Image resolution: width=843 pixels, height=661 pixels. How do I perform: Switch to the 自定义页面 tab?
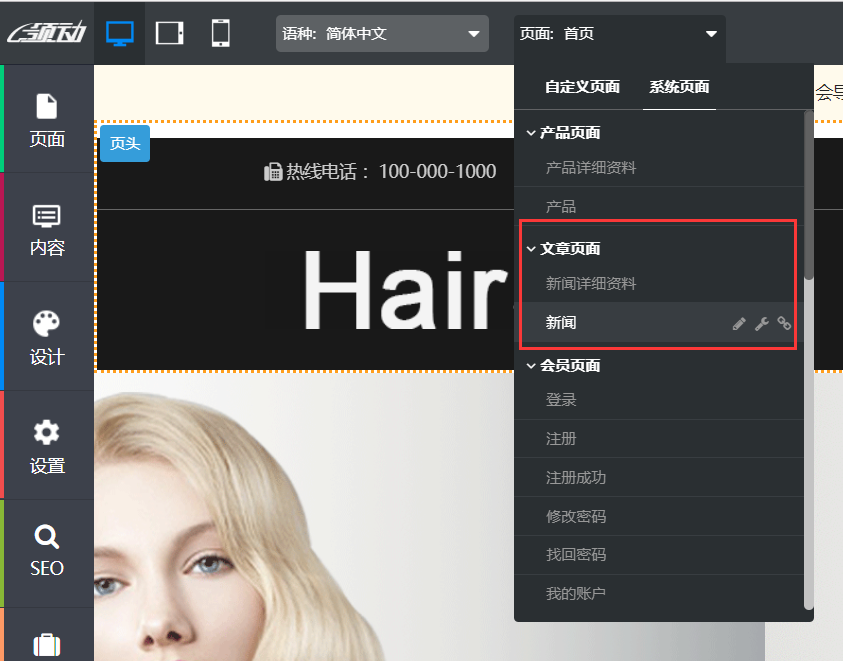[582, 87]
